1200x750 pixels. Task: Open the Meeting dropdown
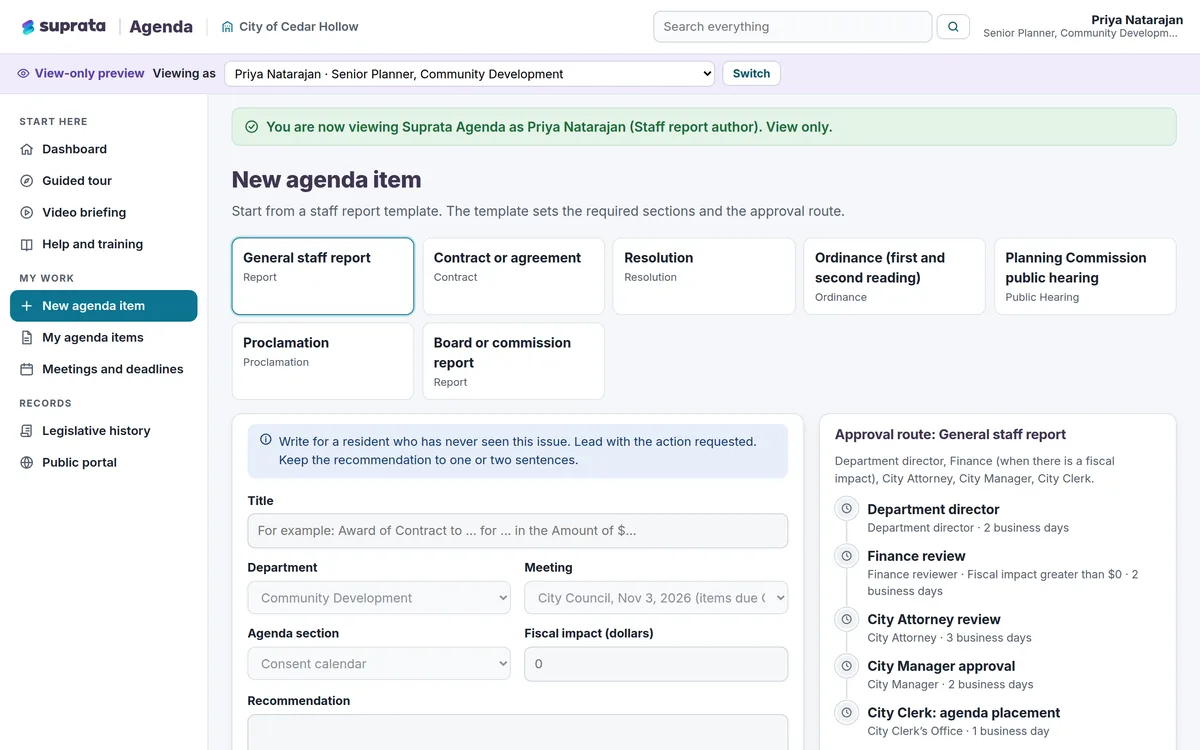(656, 598)
